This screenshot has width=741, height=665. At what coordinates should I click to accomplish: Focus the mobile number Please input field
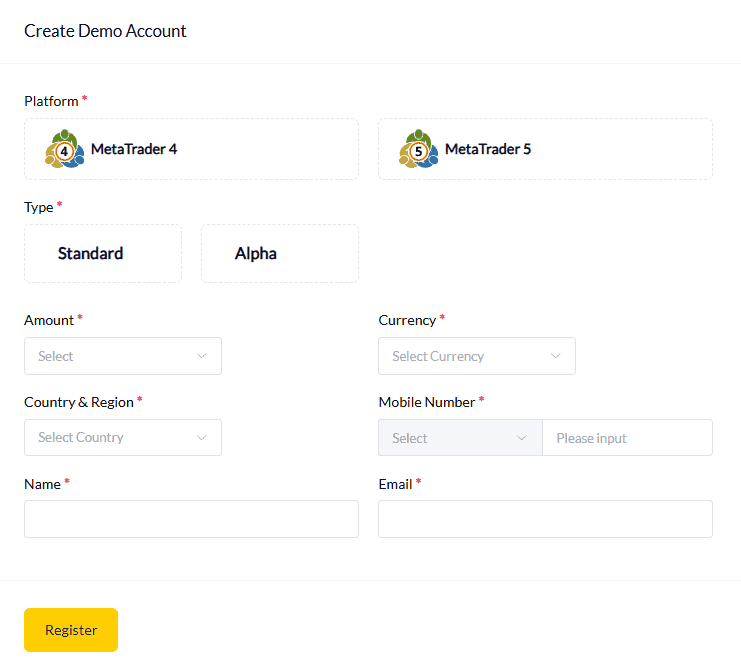628,438
